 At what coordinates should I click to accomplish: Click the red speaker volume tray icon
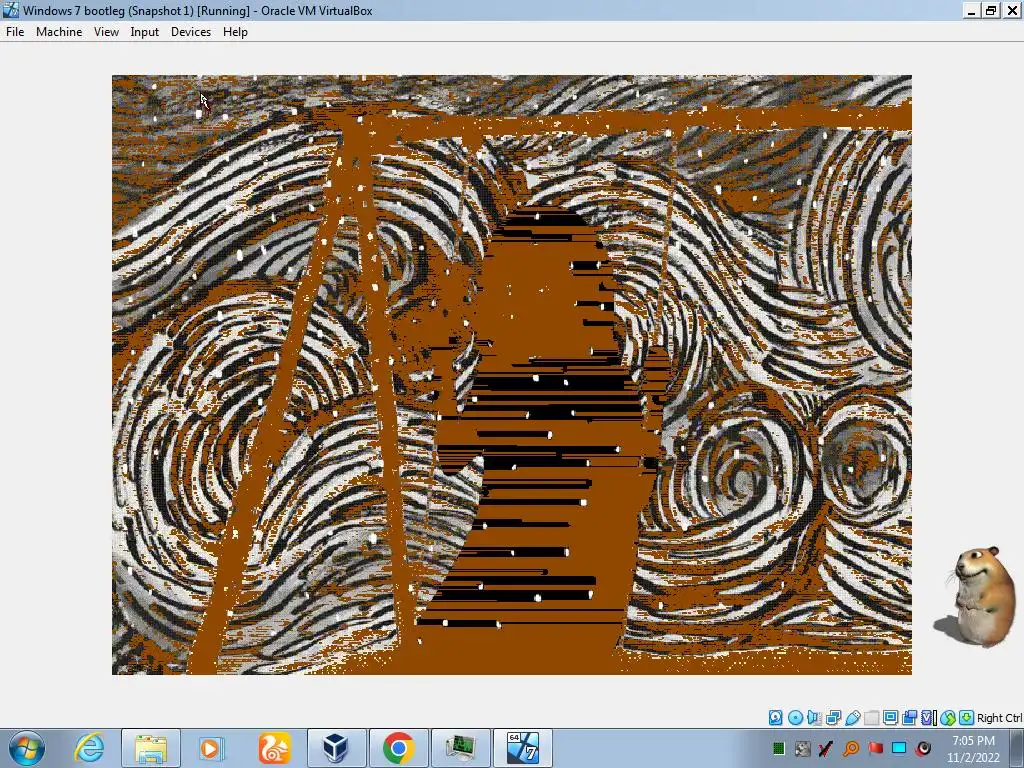[x=923, y=748]
